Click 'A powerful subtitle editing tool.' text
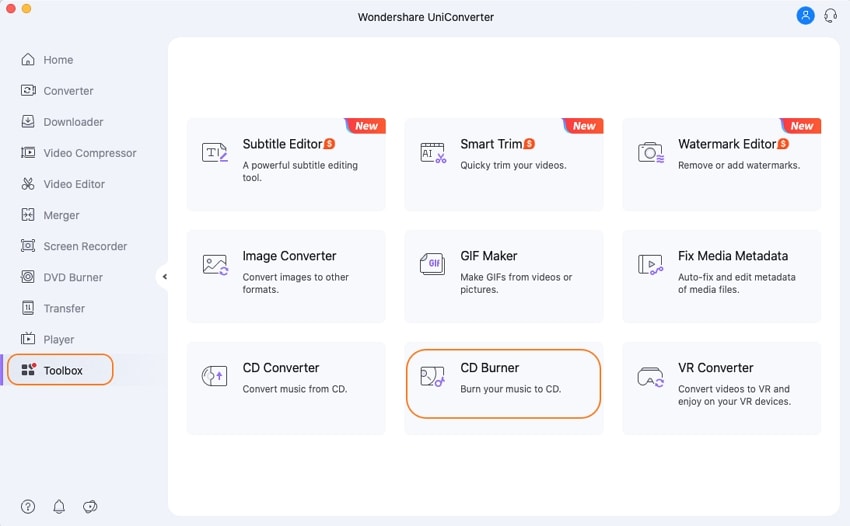The width and height of the screenshot is (850, 526). 300,171
